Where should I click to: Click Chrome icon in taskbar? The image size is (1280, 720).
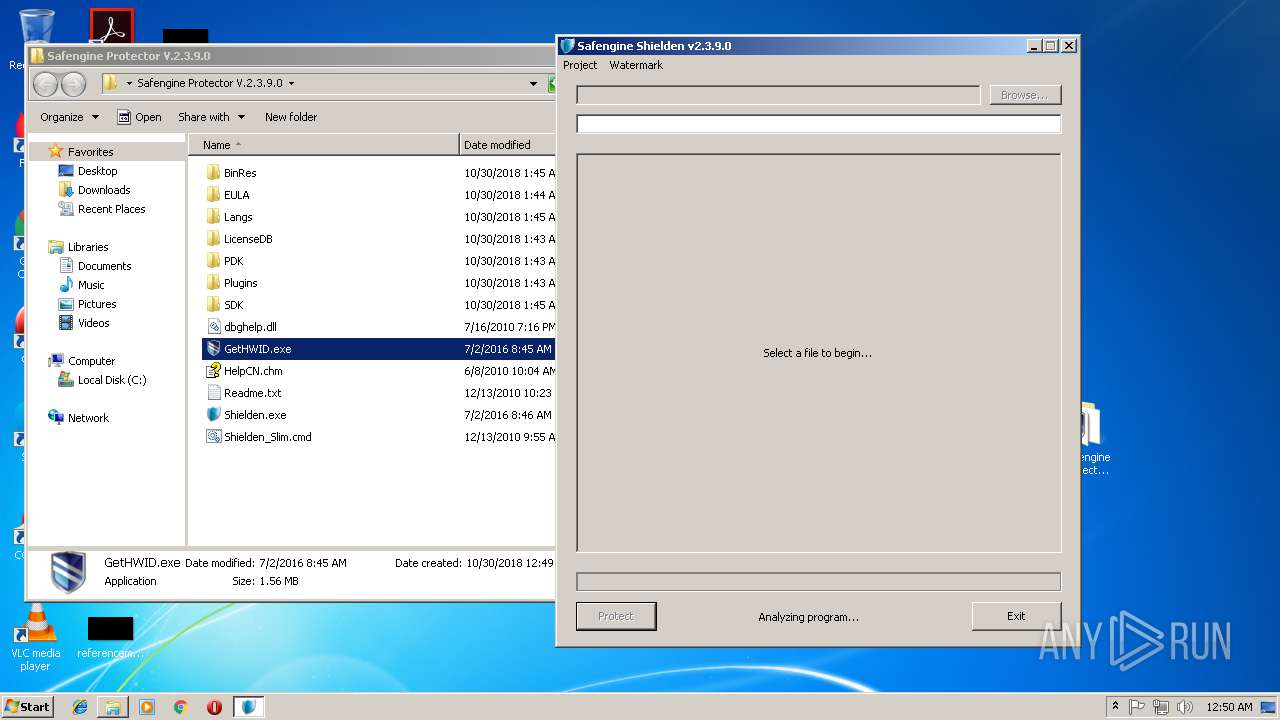pyautogui.click(x=180, y=707)
